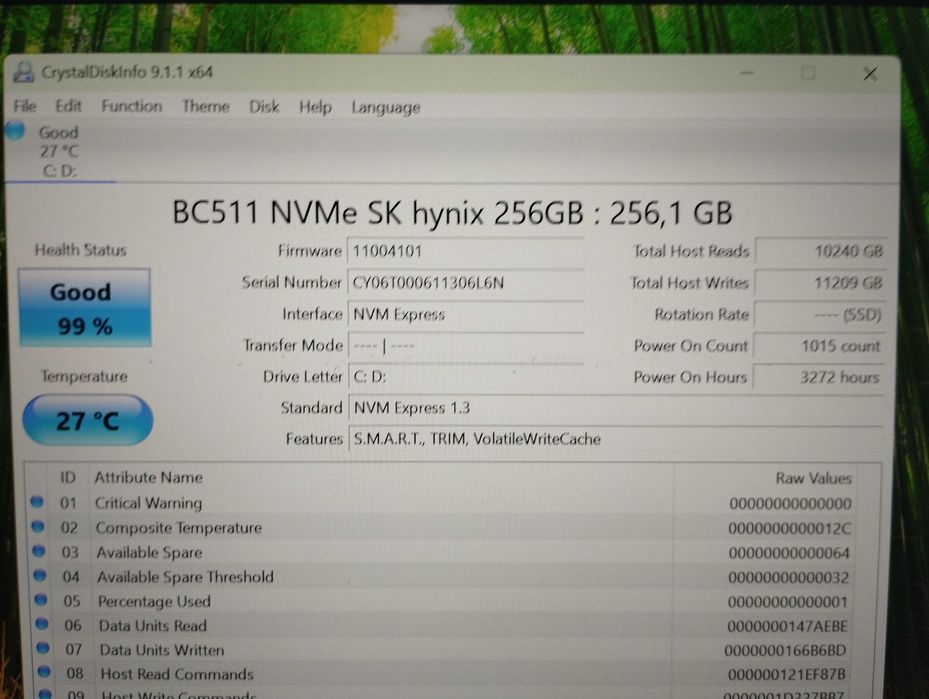
Task: Open the Theme menu
Action: click(x=206, y=107)
